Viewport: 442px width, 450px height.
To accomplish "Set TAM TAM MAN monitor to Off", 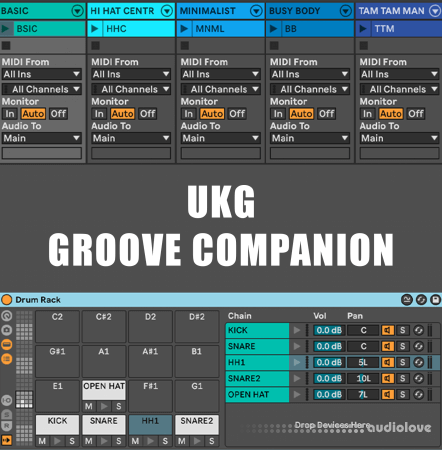I will 416,114.
